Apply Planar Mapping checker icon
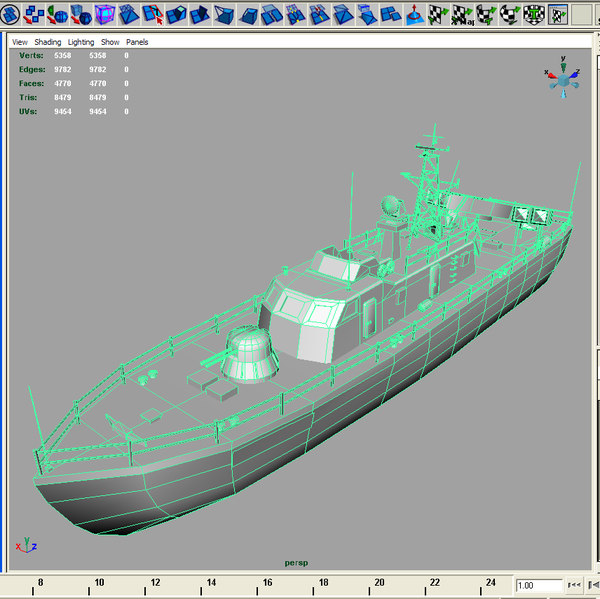600x599 pixels. [437, 14]
